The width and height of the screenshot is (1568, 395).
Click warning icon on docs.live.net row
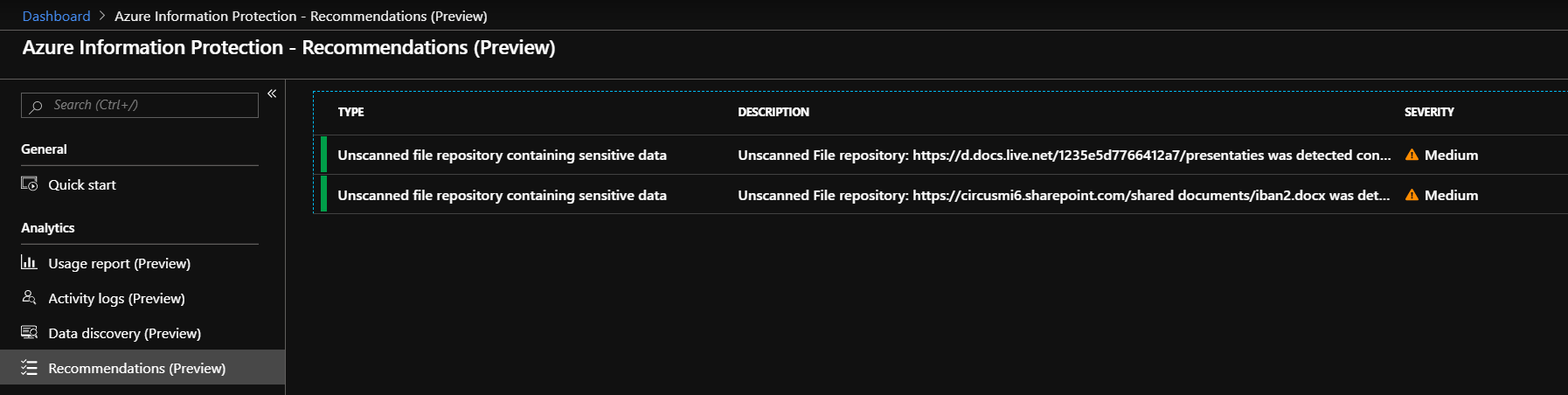pyautogui.click(x=1412, y=155)
